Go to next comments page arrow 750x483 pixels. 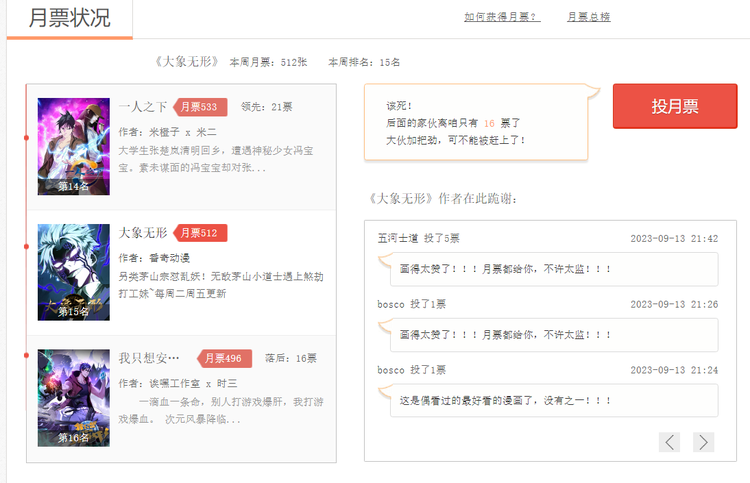pyautogui.click(x=703, y=442)
